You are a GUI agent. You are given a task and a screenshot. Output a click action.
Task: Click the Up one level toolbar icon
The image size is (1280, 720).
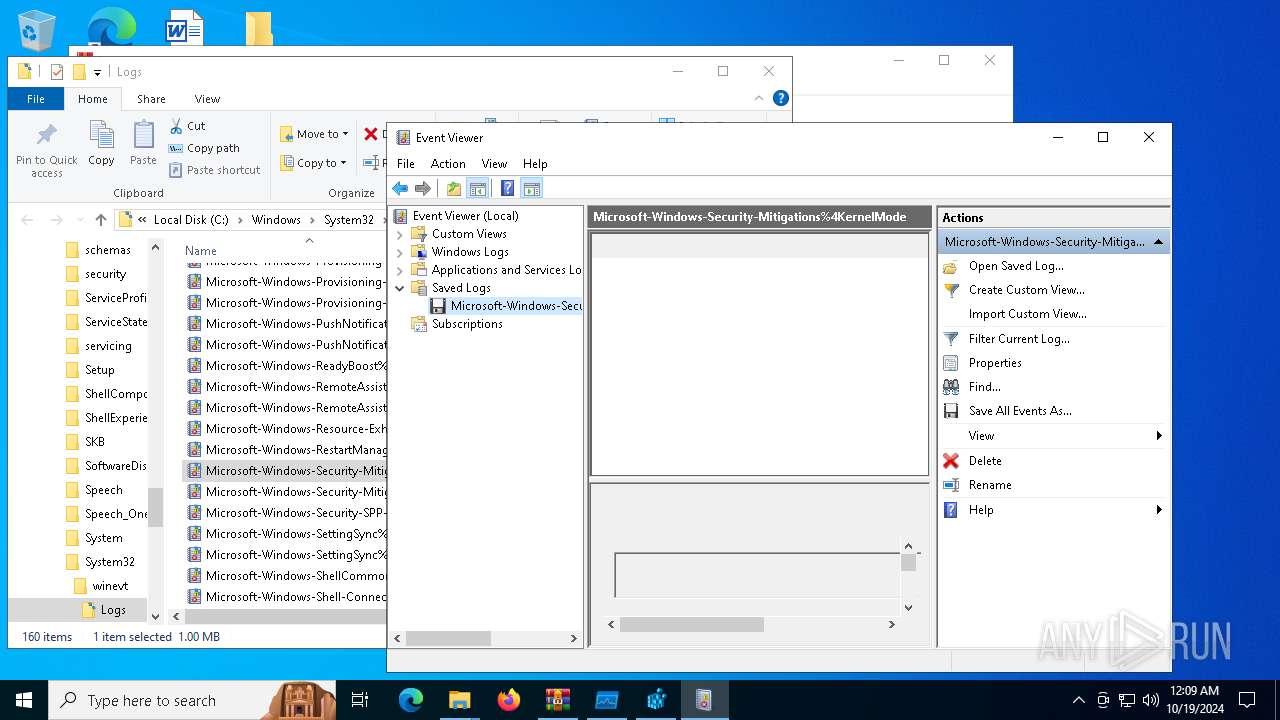pyautogui.click(x=454, y=188)
